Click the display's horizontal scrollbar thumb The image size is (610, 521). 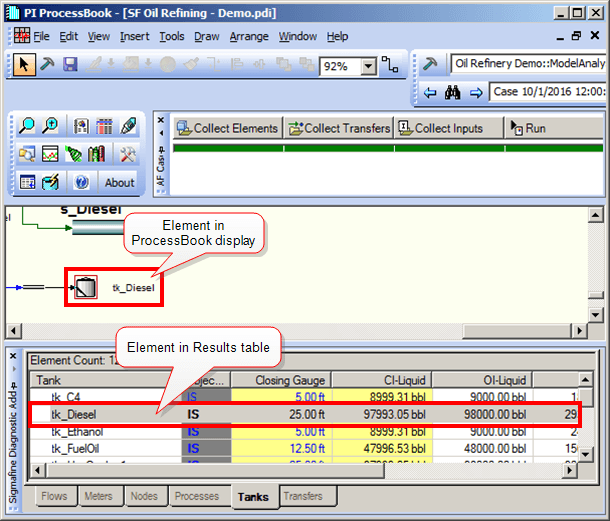517,331
